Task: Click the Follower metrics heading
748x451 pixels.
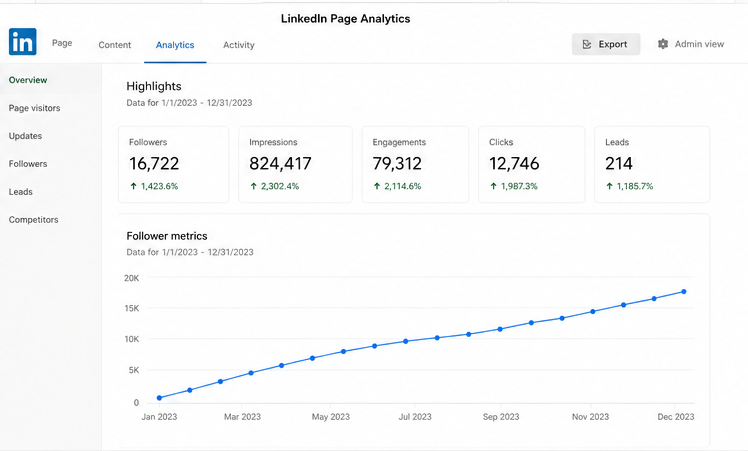Action: [x=167, y=236]
